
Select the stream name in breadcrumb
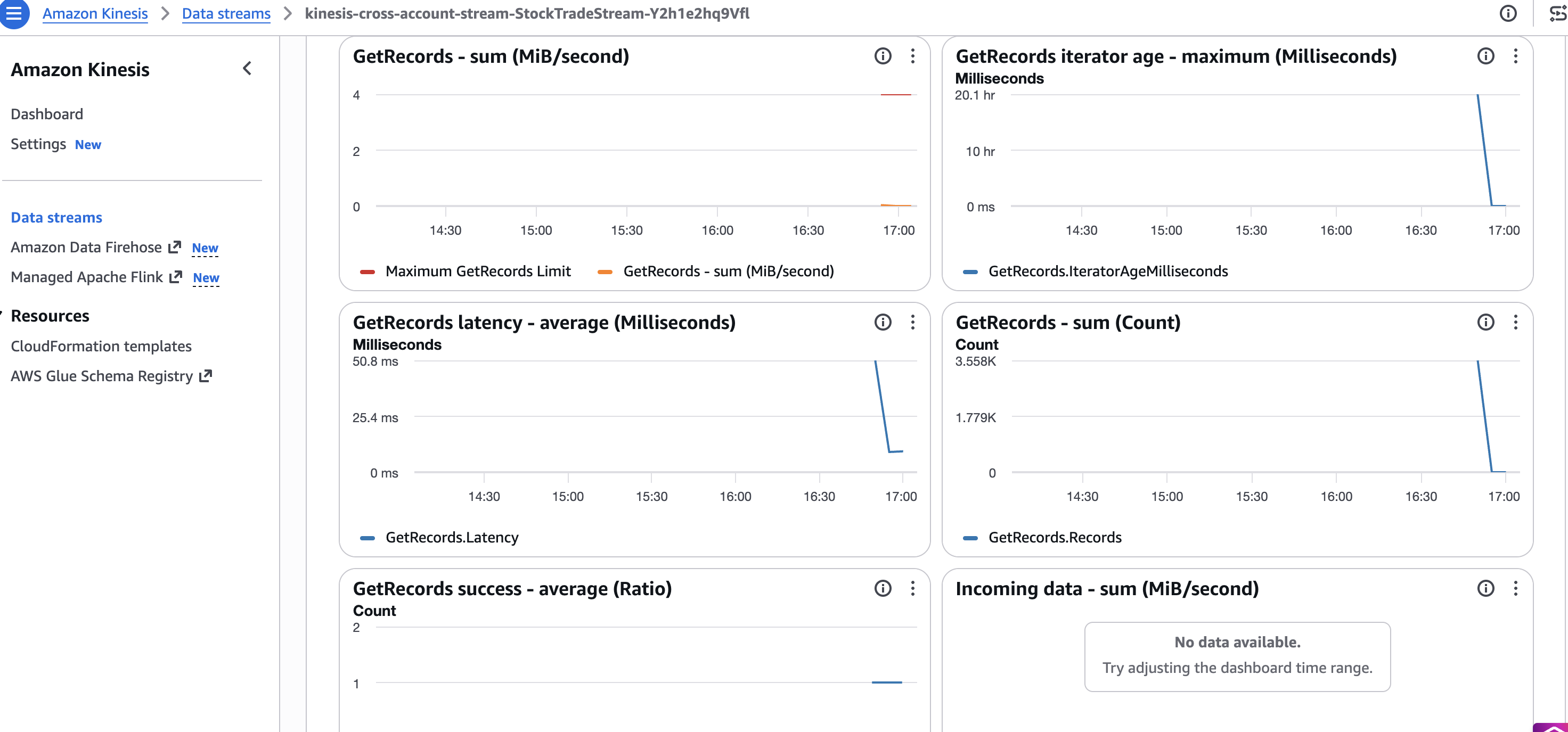527,13
